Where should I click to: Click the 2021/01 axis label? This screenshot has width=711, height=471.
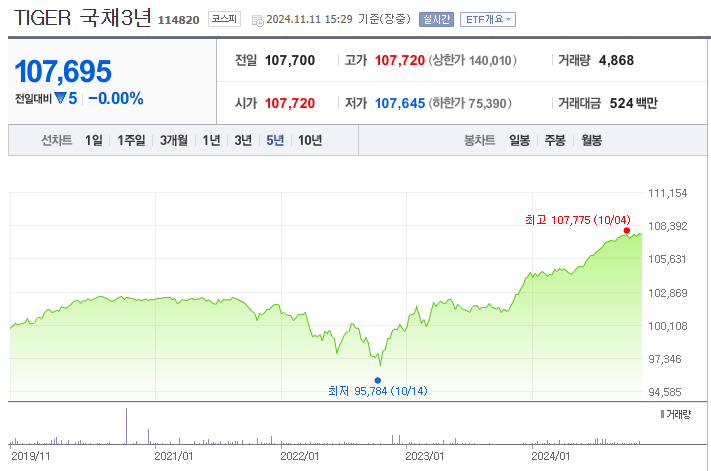(x=174, y=456)
